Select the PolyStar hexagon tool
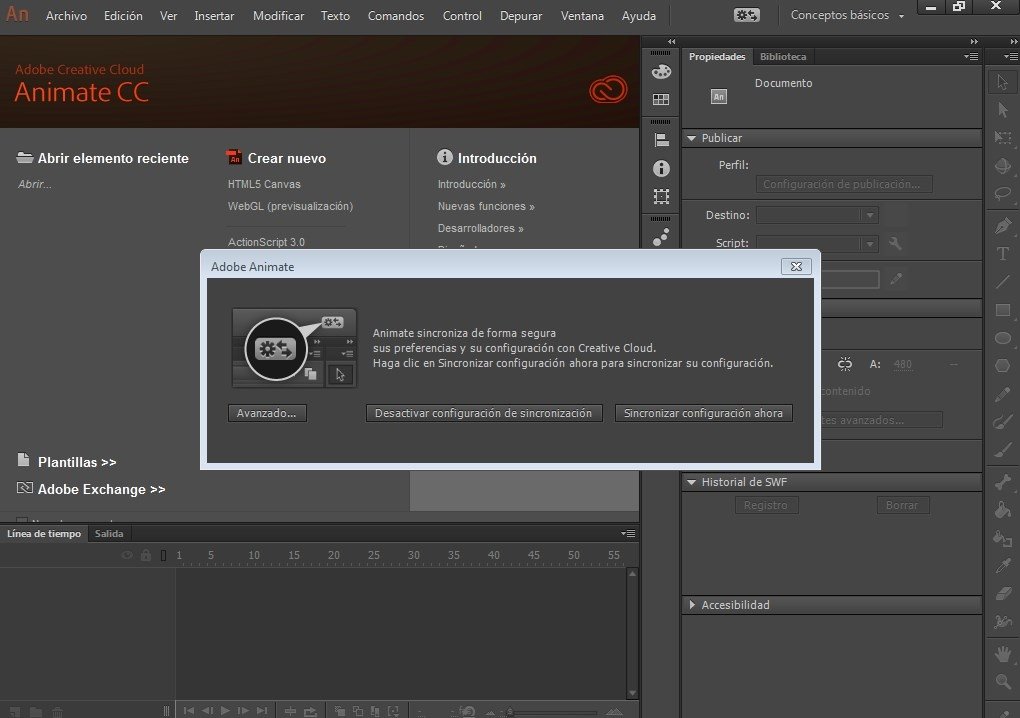 point(1002,366)
